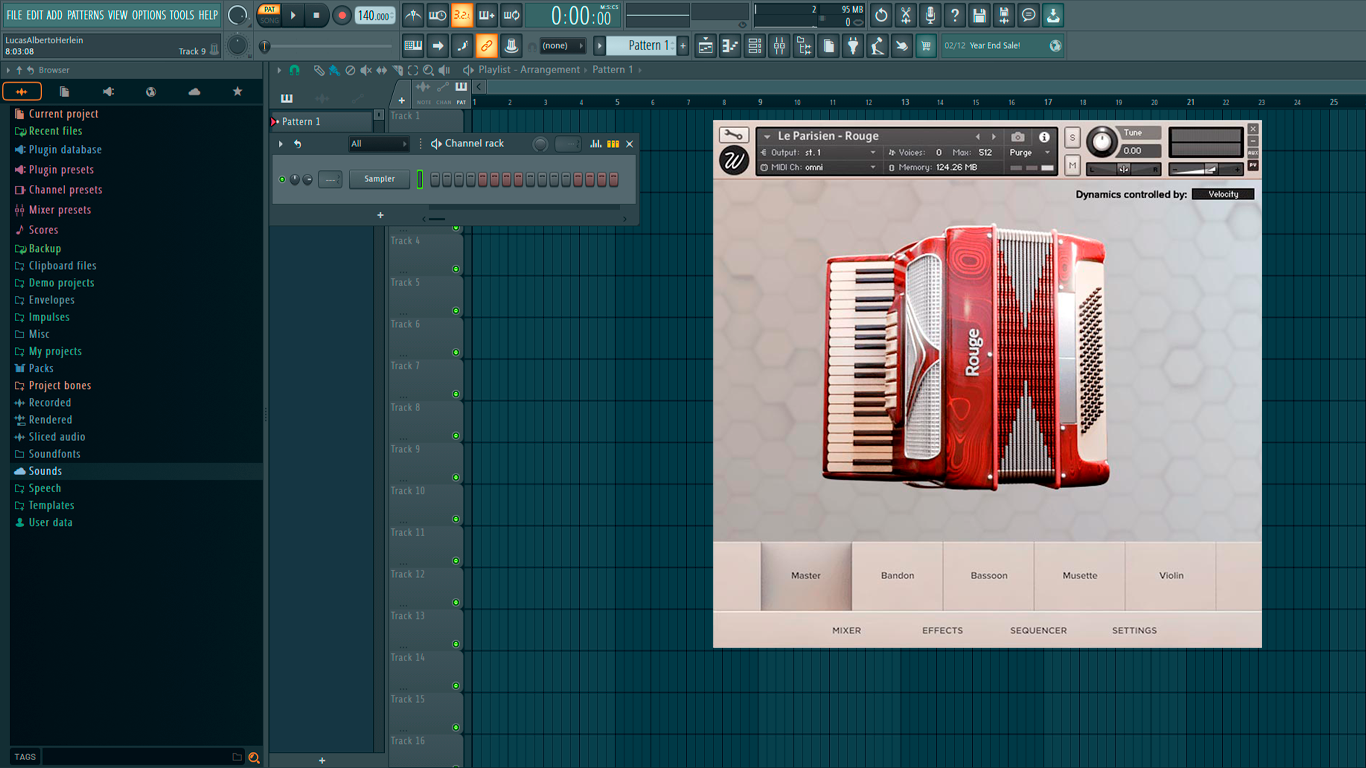Click the Year End Sale news link
Viewport: 1366px width, 768px height.
pyautogui.click(x=1002, y=46)
